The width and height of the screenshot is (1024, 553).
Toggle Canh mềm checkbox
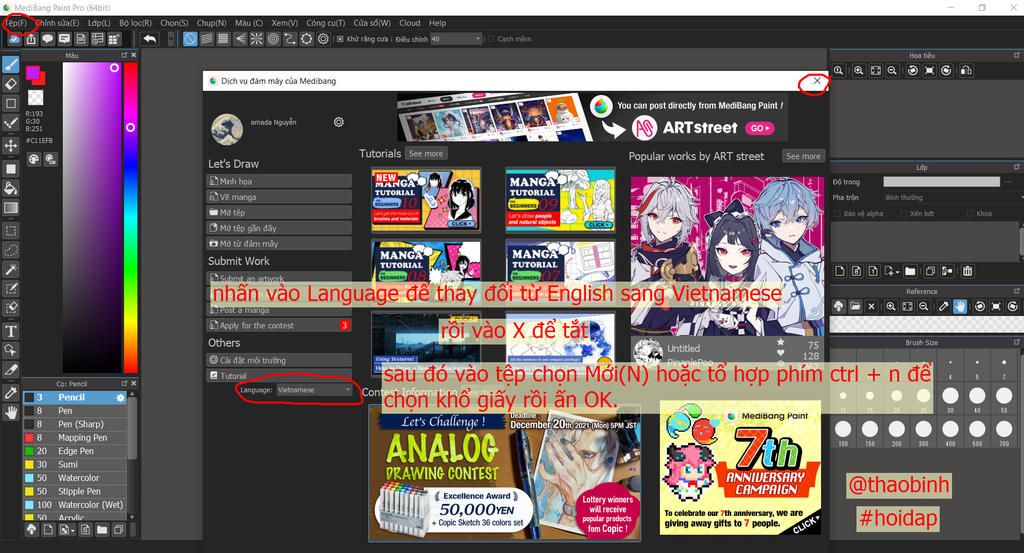pos(491,39)
